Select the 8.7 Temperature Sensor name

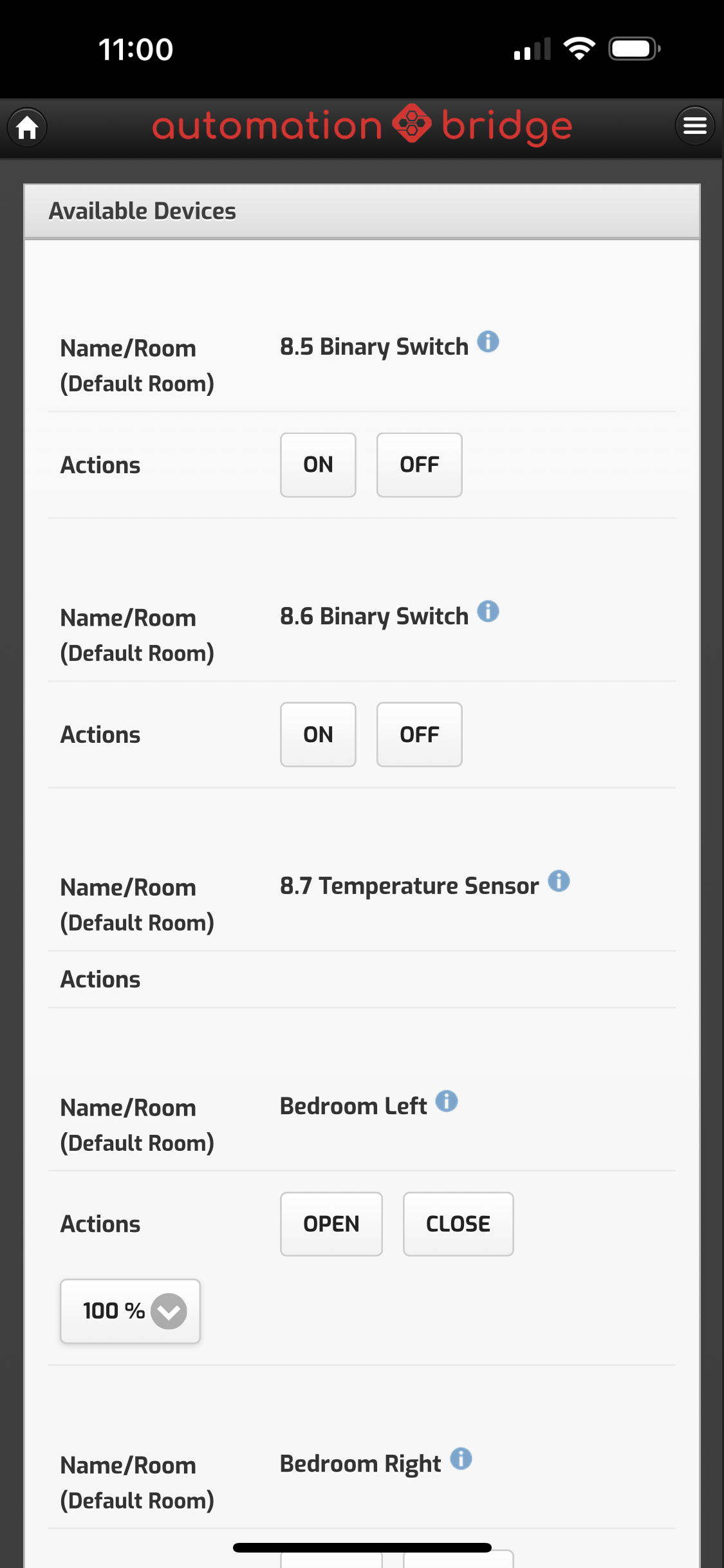pyautogui.click(x=409, y=886)
